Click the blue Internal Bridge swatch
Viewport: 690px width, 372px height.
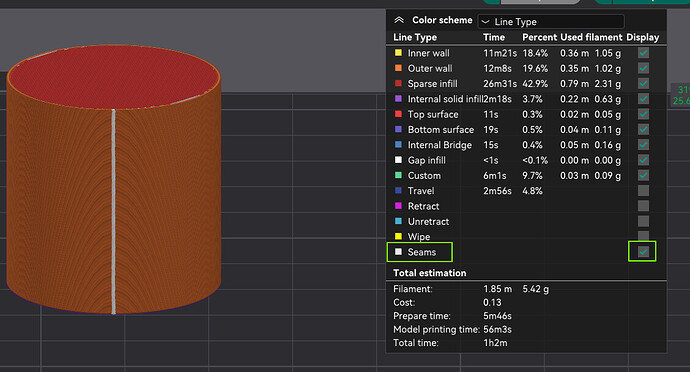point(398,144)
